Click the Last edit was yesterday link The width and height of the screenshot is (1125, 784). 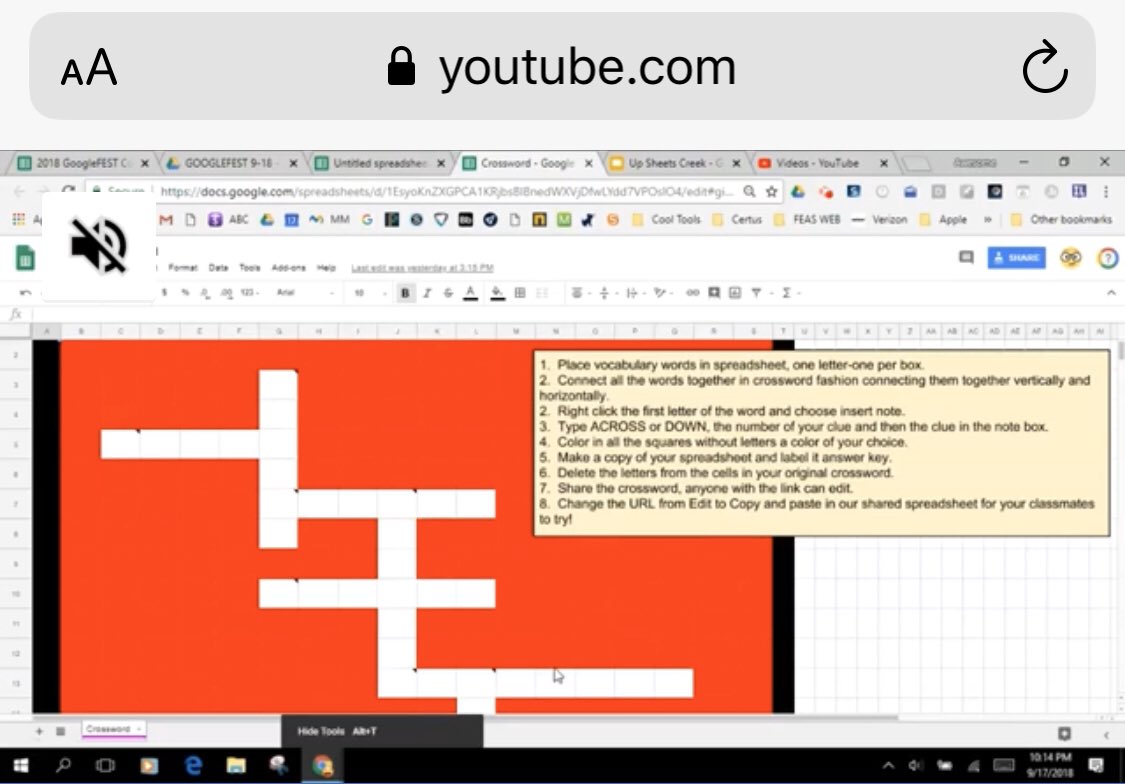422,268
